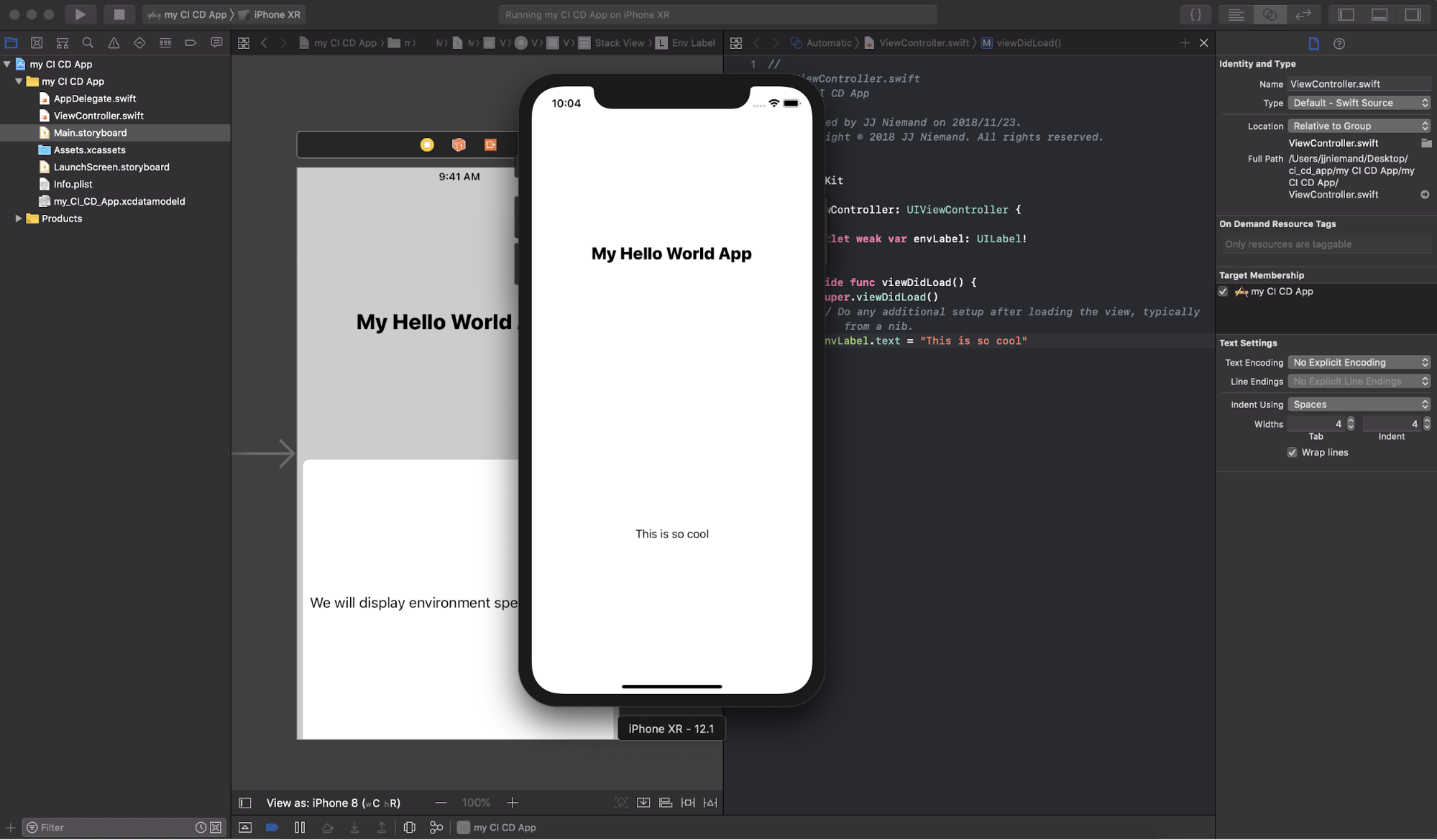The width and height of the screenshot is (1437, 840).
Task: Select AppDelegate.swift in navigator
Action: tap(94, 98)
